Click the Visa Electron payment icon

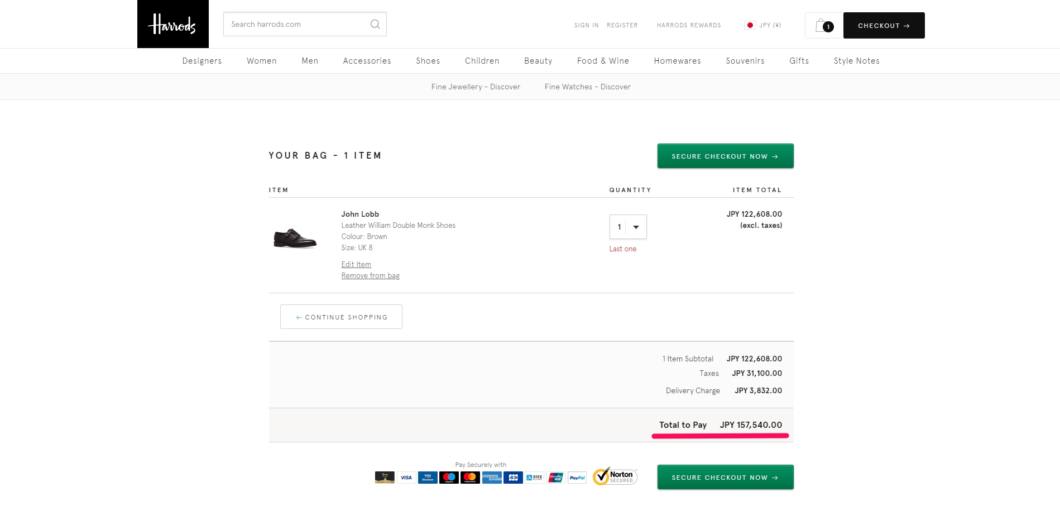coord(427,477)
